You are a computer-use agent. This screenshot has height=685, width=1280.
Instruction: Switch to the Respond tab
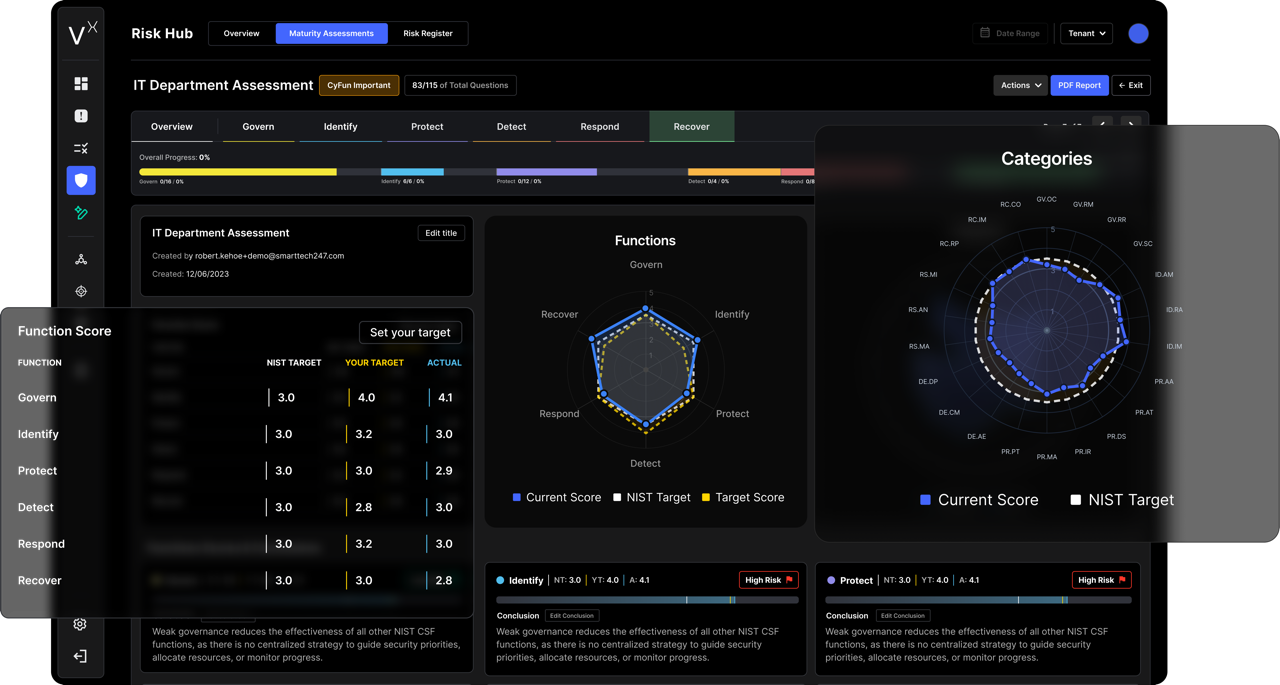[x=600, y=127]
